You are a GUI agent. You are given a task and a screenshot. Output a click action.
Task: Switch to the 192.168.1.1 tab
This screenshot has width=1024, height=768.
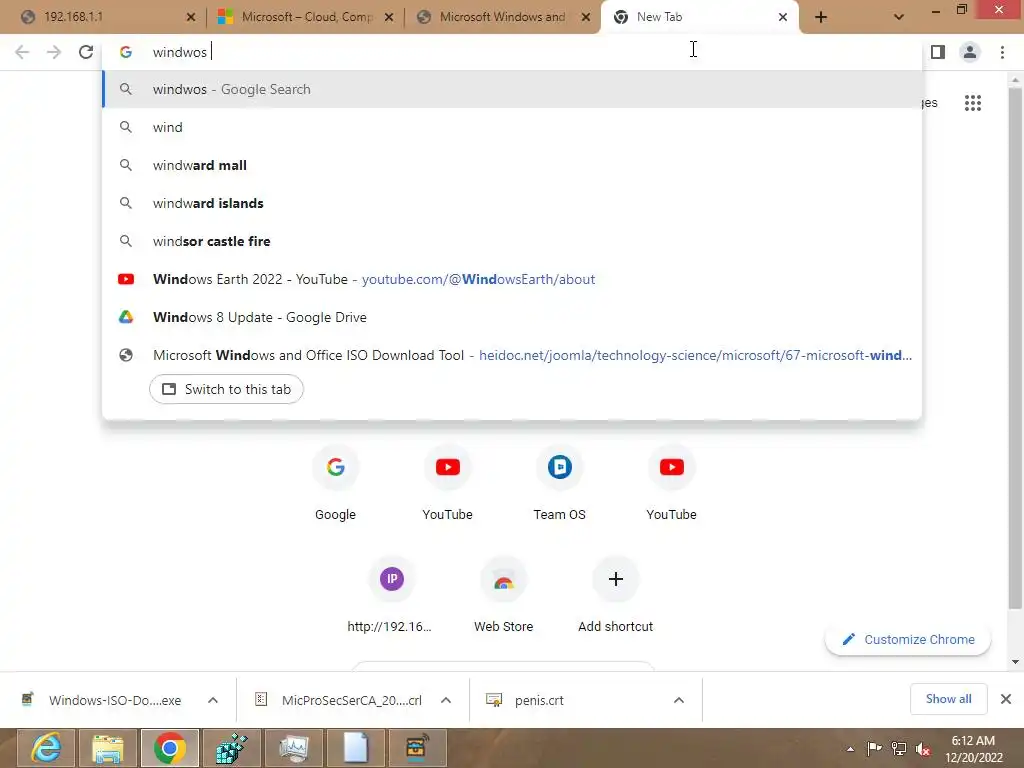108,17
